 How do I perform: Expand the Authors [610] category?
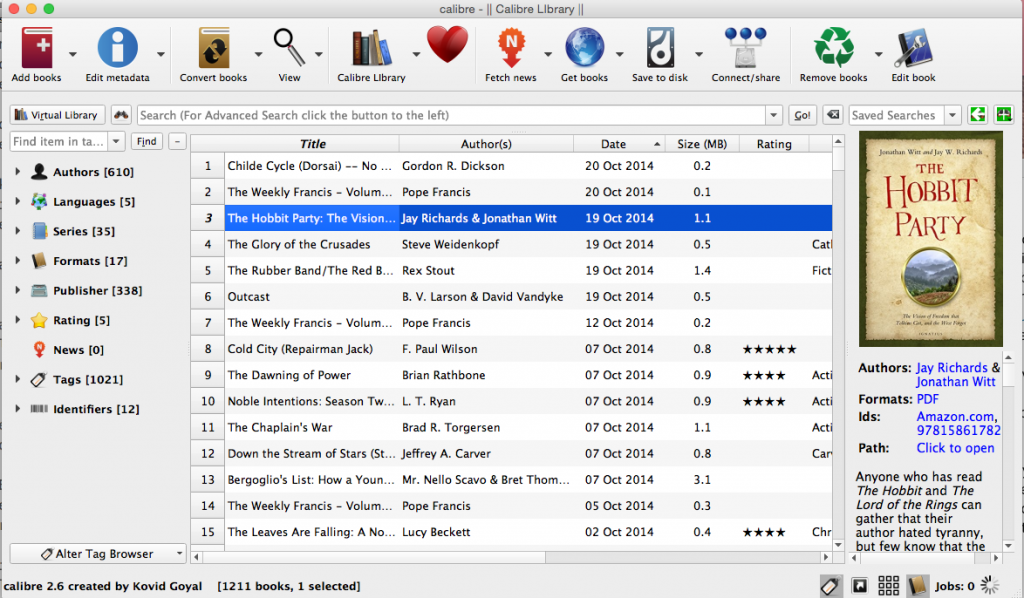[x=18, y=172]
